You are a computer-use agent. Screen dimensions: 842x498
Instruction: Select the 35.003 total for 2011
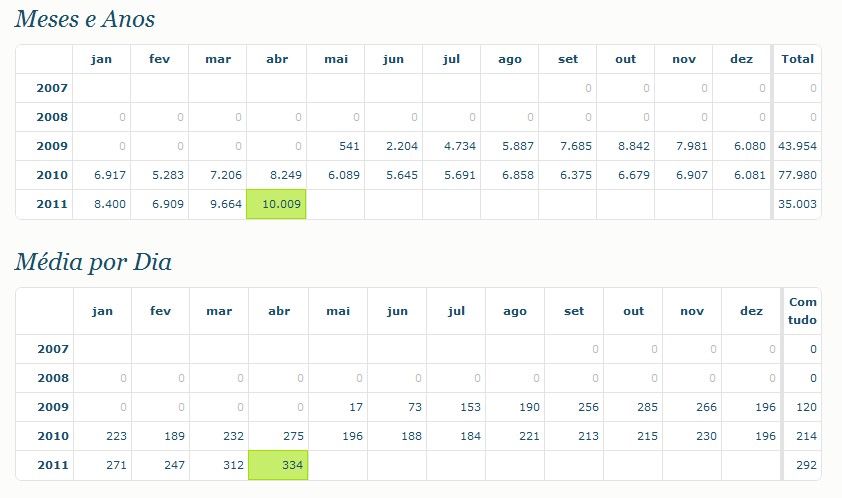point(797,205)
